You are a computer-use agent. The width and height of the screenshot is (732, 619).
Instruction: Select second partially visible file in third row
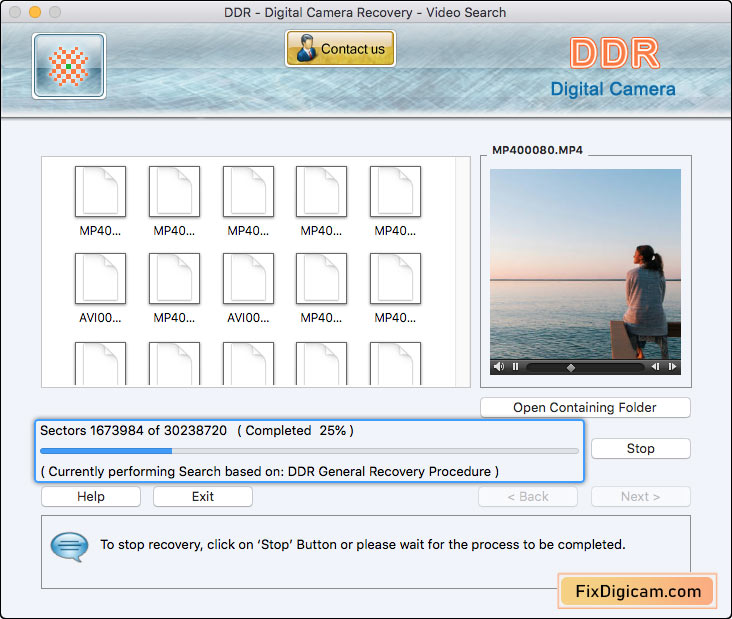tap(174, 364)
